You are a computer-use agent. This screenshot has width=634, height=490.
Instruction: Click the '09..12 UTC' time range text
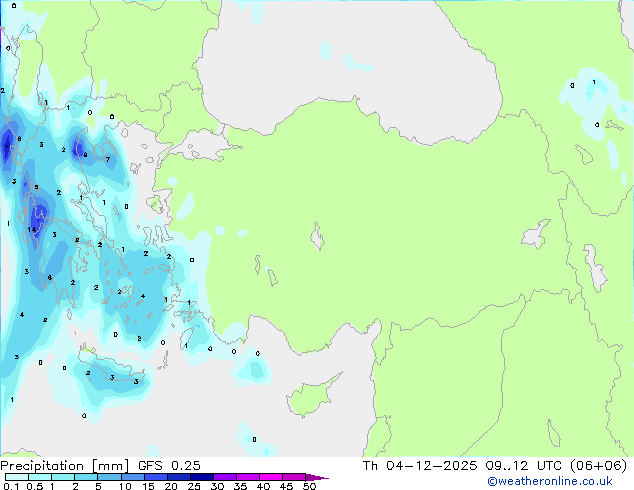tap(524, 466)
